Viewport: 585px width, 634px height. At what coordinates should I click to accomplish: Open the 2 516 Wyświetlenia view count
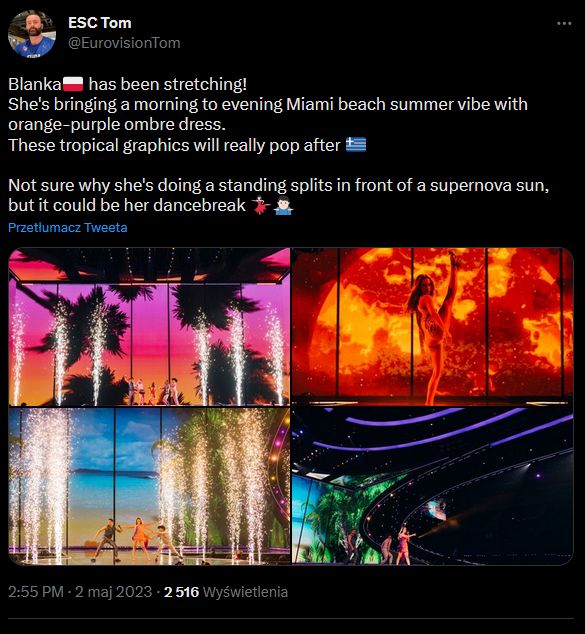click(x=226, y=592)
